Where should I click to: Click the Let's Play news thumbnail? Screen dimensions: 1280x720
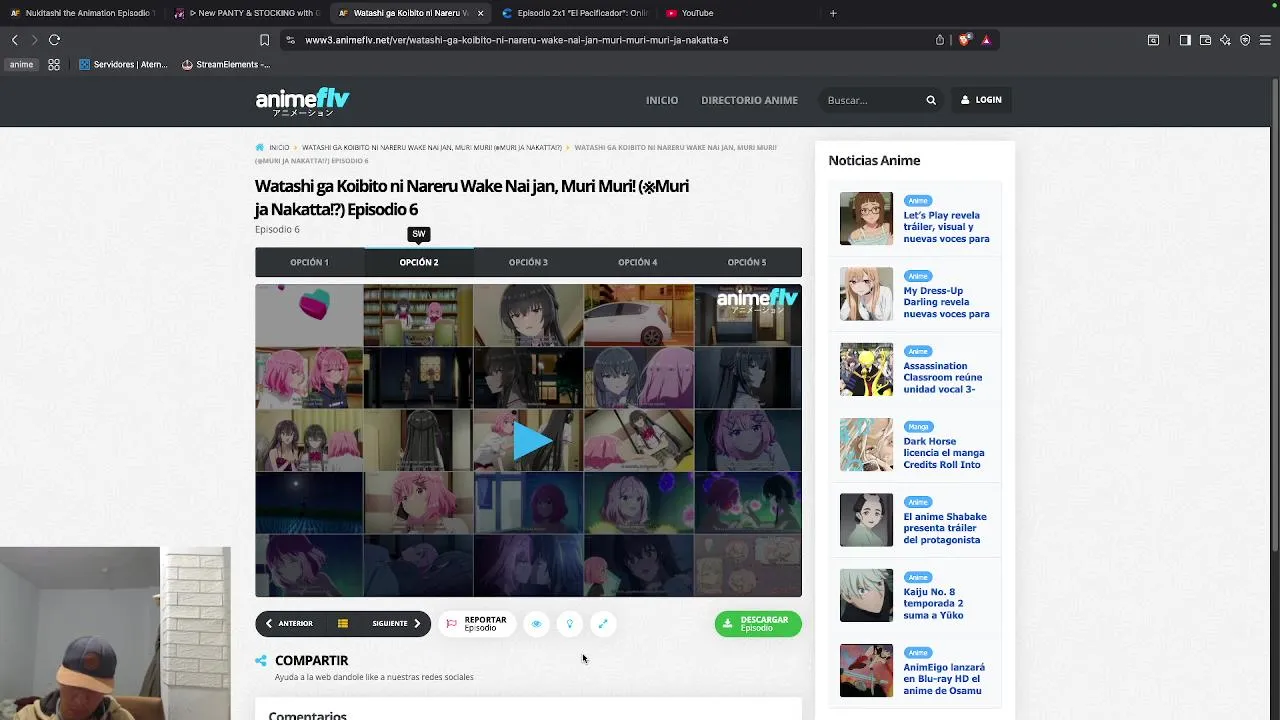point(866,219)
